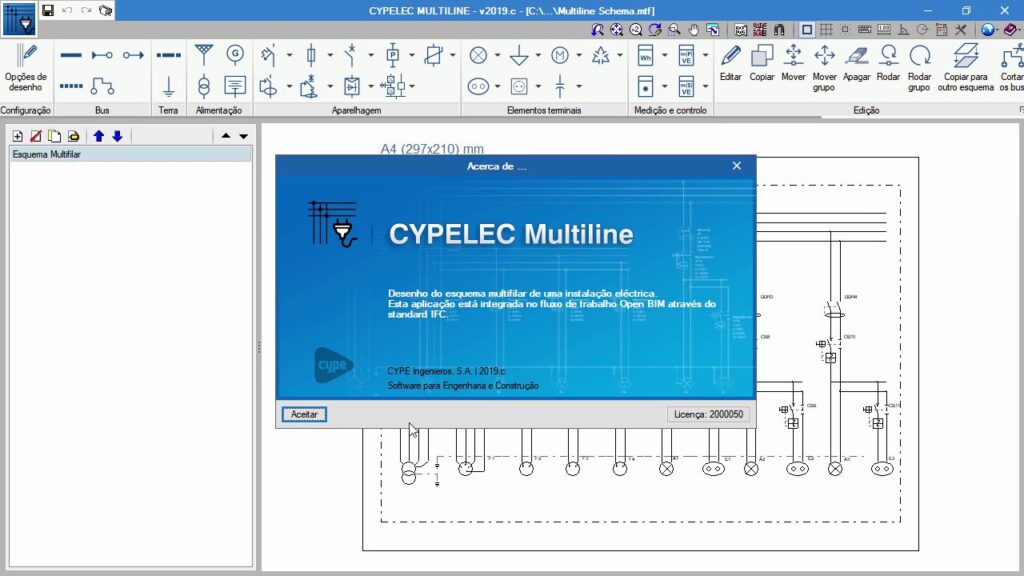Expand the lamp terminal element dropdown
This screenshot has width=1024, height=576.
(497, 55)
